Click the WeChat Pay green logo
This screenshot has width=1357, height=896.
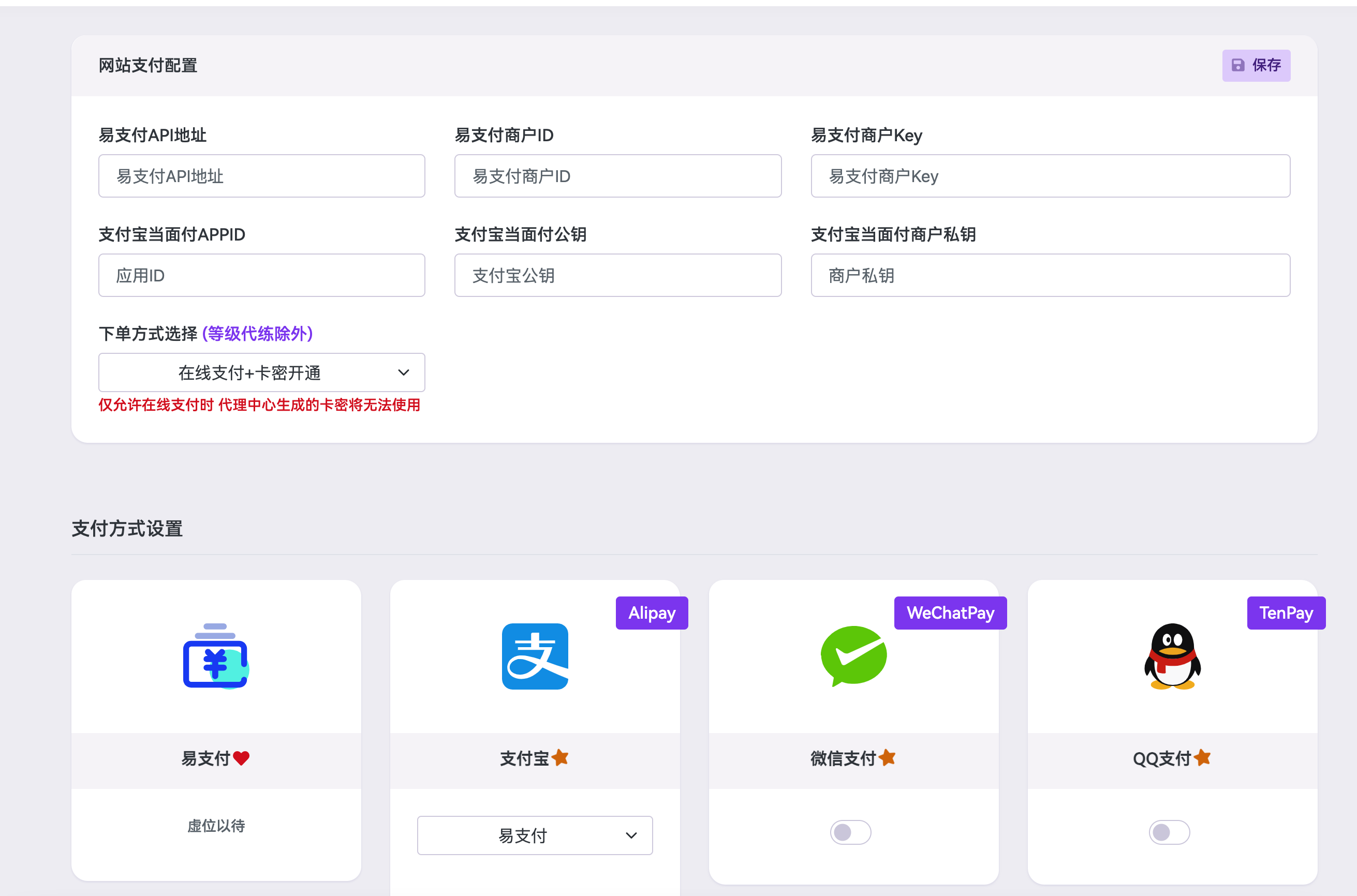tap(853, 656)
